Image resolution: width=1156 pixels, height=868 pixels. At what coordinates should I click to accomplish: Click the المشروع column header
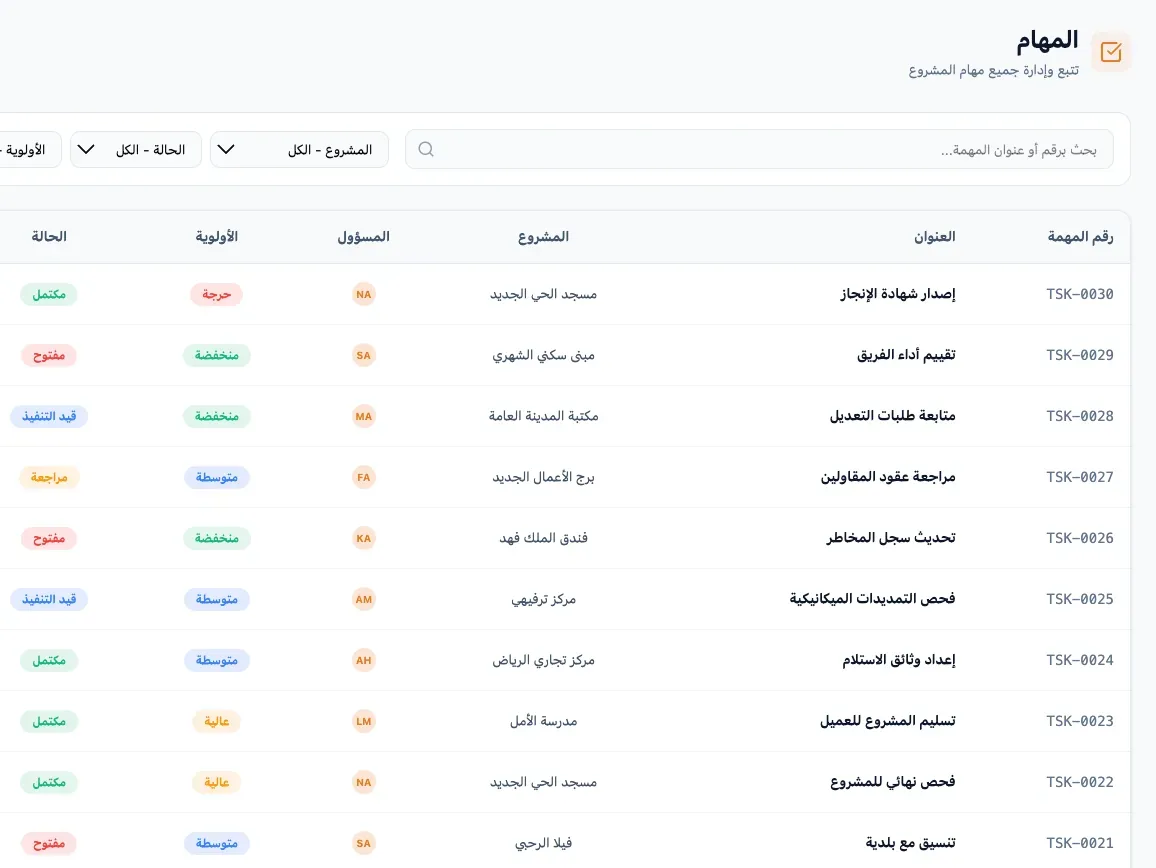point(543,237)
